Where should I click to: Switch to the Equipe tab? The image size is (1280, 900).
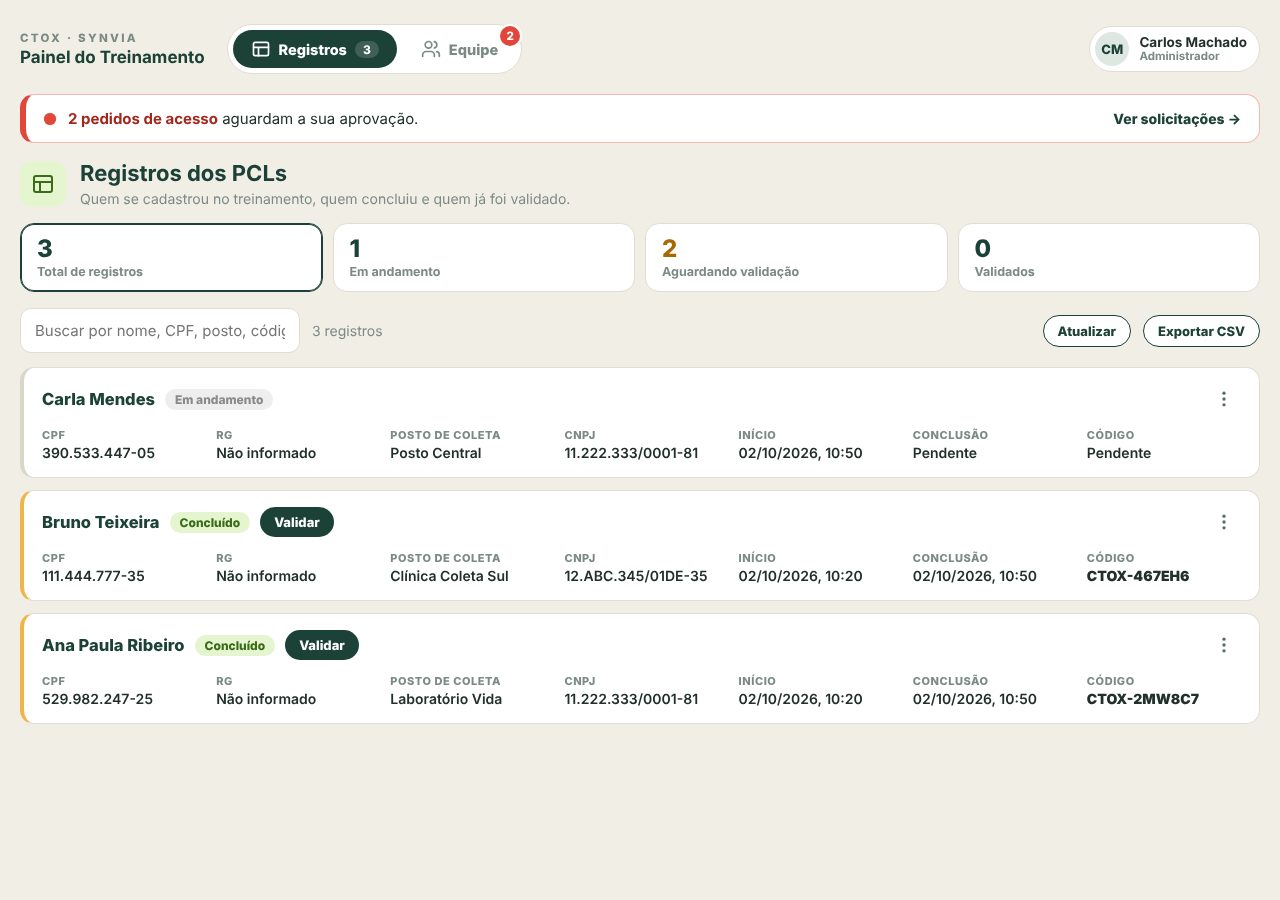pos(459,49)
